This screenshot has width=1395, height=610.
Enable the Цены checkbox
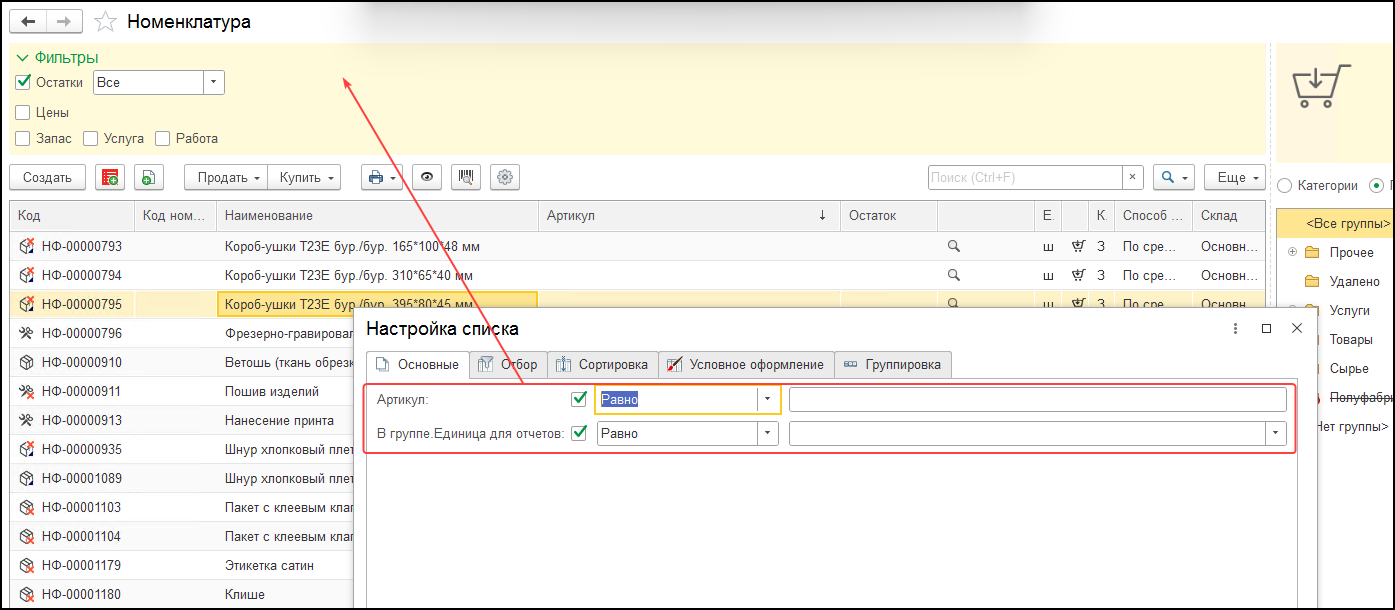(24, 112)
